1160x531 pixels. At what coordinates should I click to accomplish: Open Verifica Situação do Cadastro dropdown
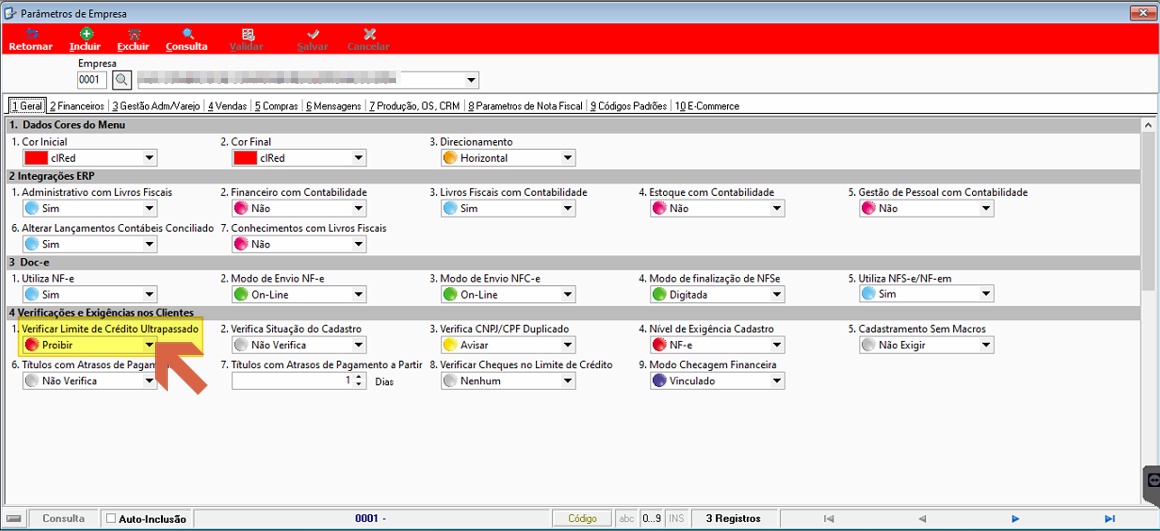[x=358, y=345]
